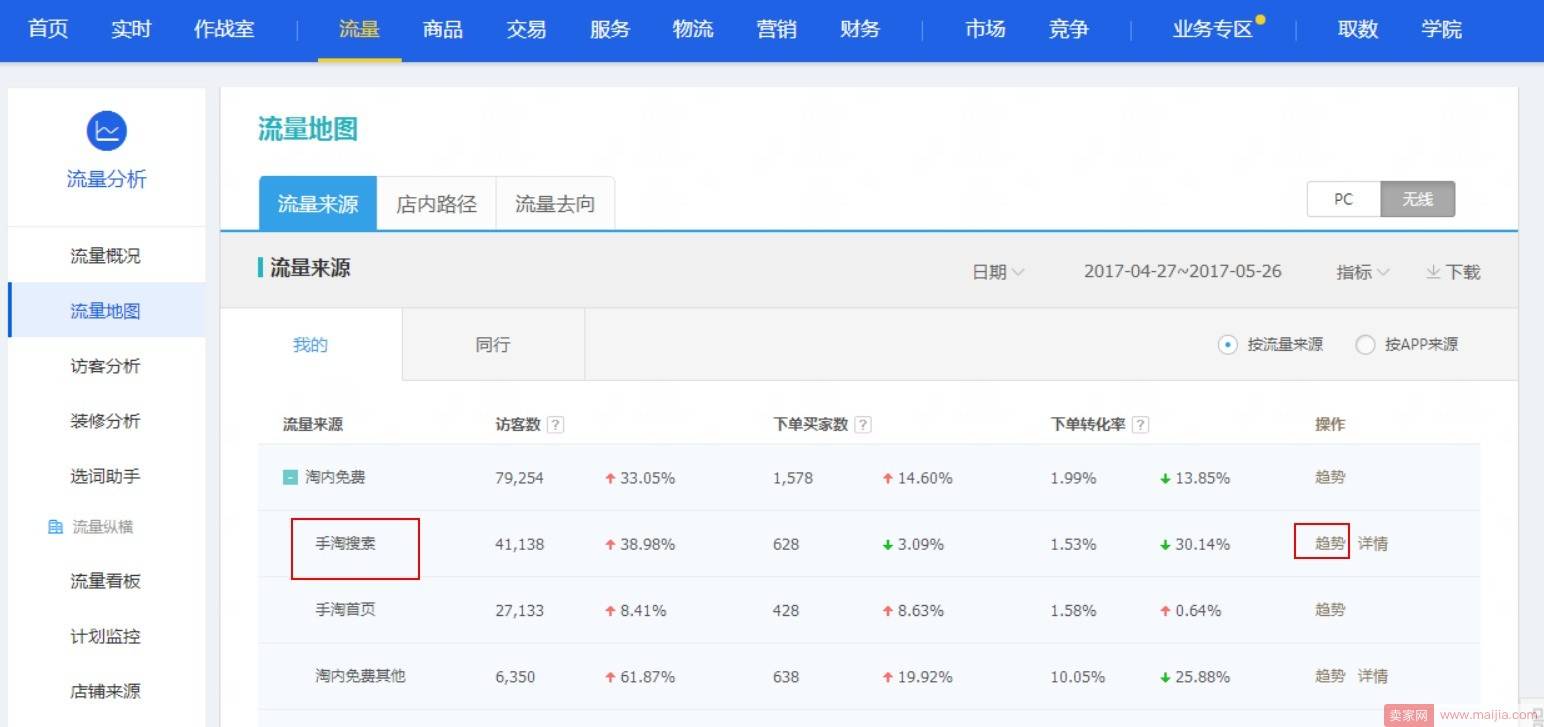Viewport: 1544px width, 727px height.
Task: Click 详情 for the 淘内免费其他 row
Action: coord(1373,676)
